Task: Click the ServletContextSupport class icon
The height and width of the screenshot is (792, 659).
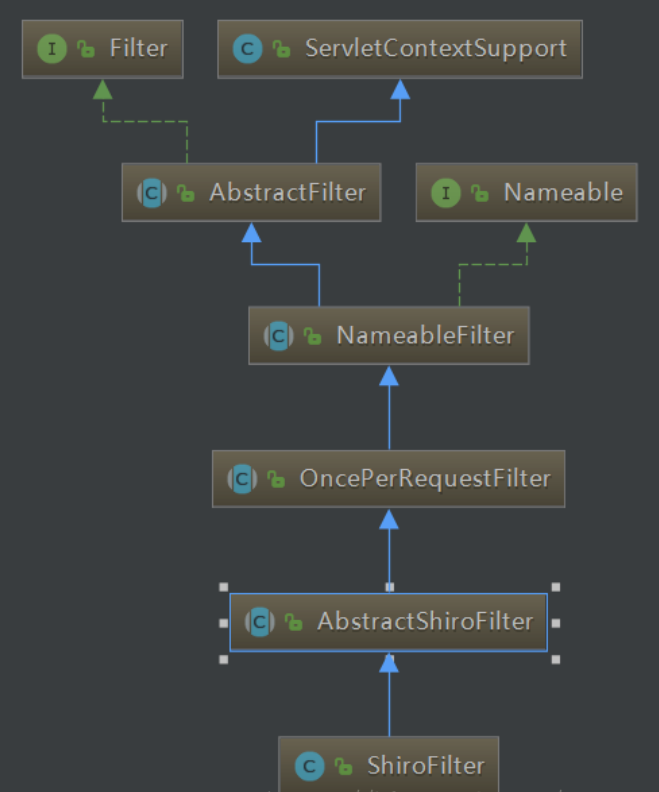Action: point(247,48)
